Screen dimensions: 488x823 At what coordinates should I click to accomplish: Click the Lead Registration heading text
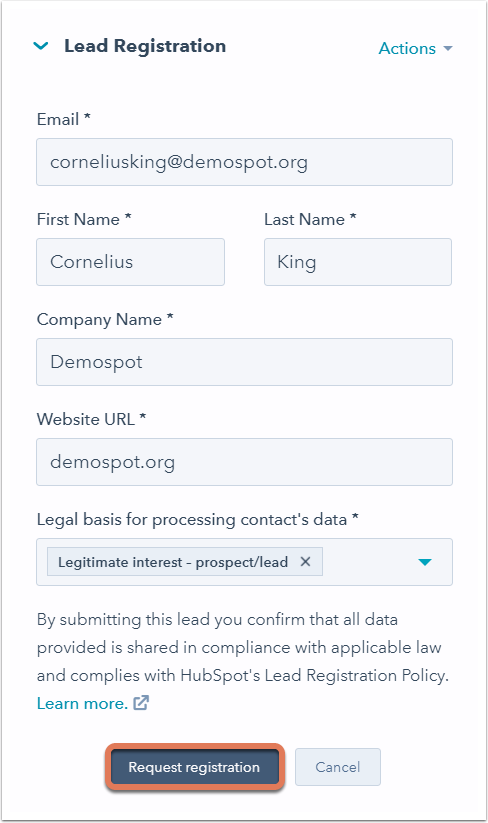click(145, 46)
